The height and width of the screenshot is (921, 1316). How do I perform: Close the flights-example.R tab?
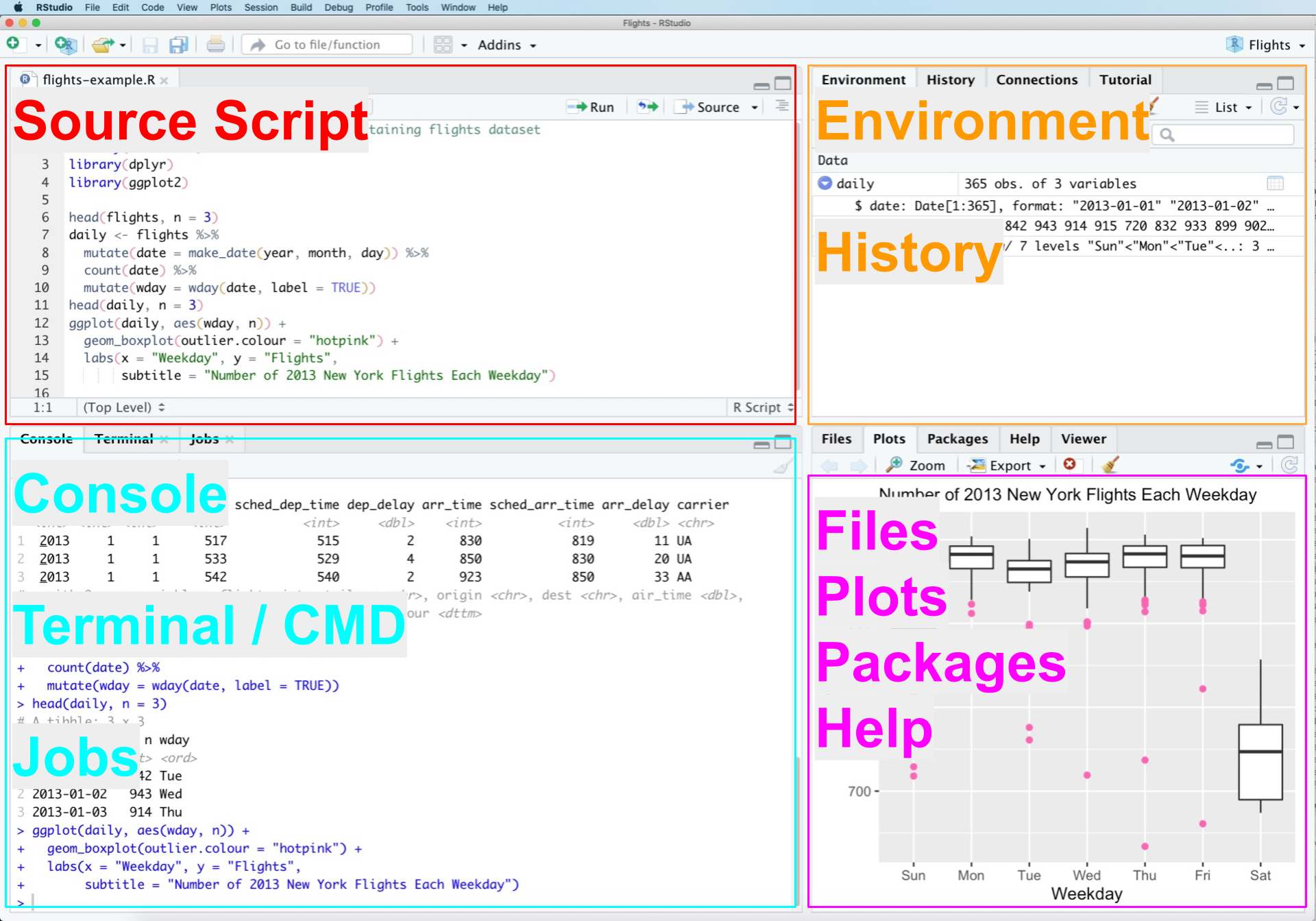[164, 80]
